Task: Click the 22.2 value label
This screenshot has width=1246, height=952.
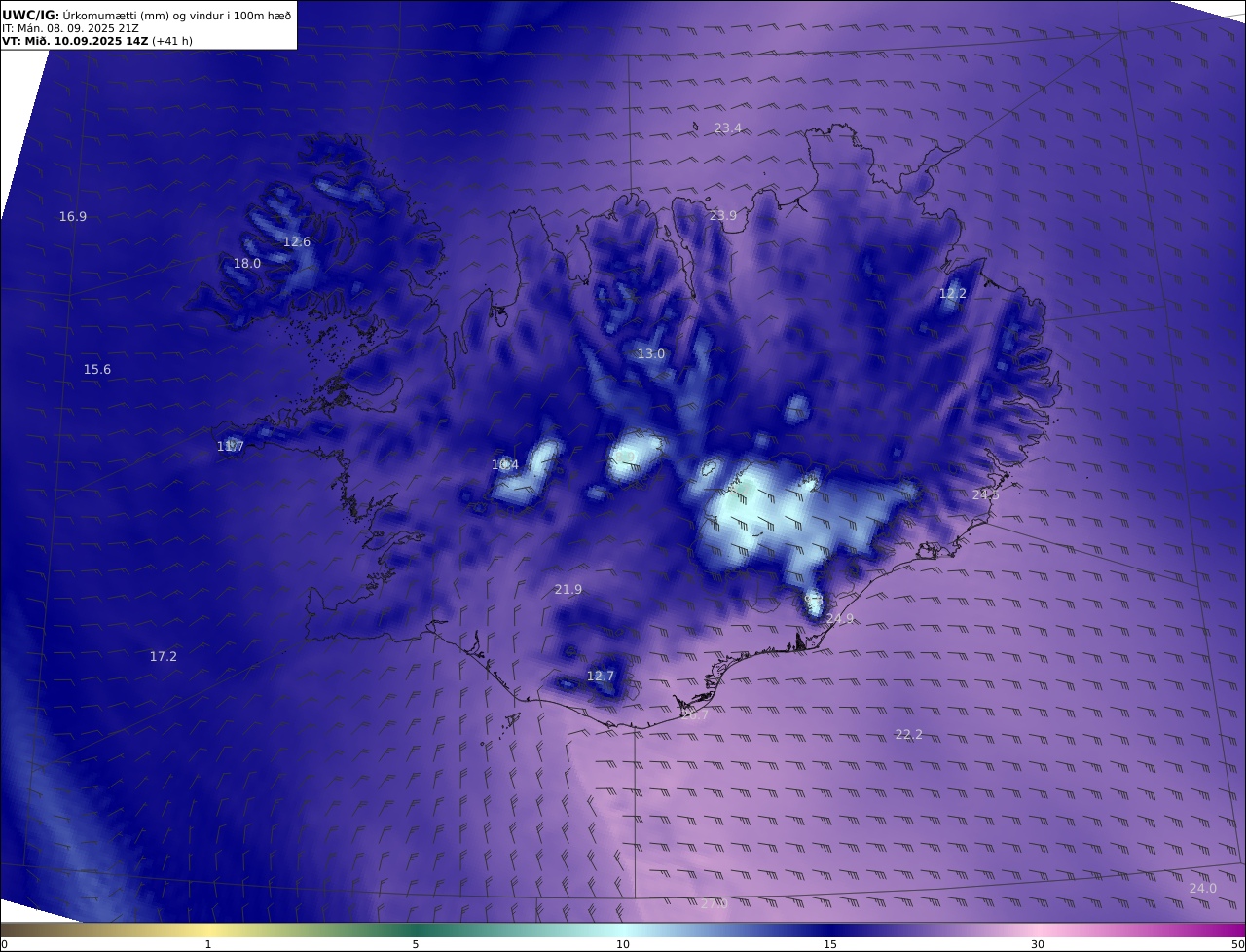Action: pyautogui.click(x=909, y=734)
